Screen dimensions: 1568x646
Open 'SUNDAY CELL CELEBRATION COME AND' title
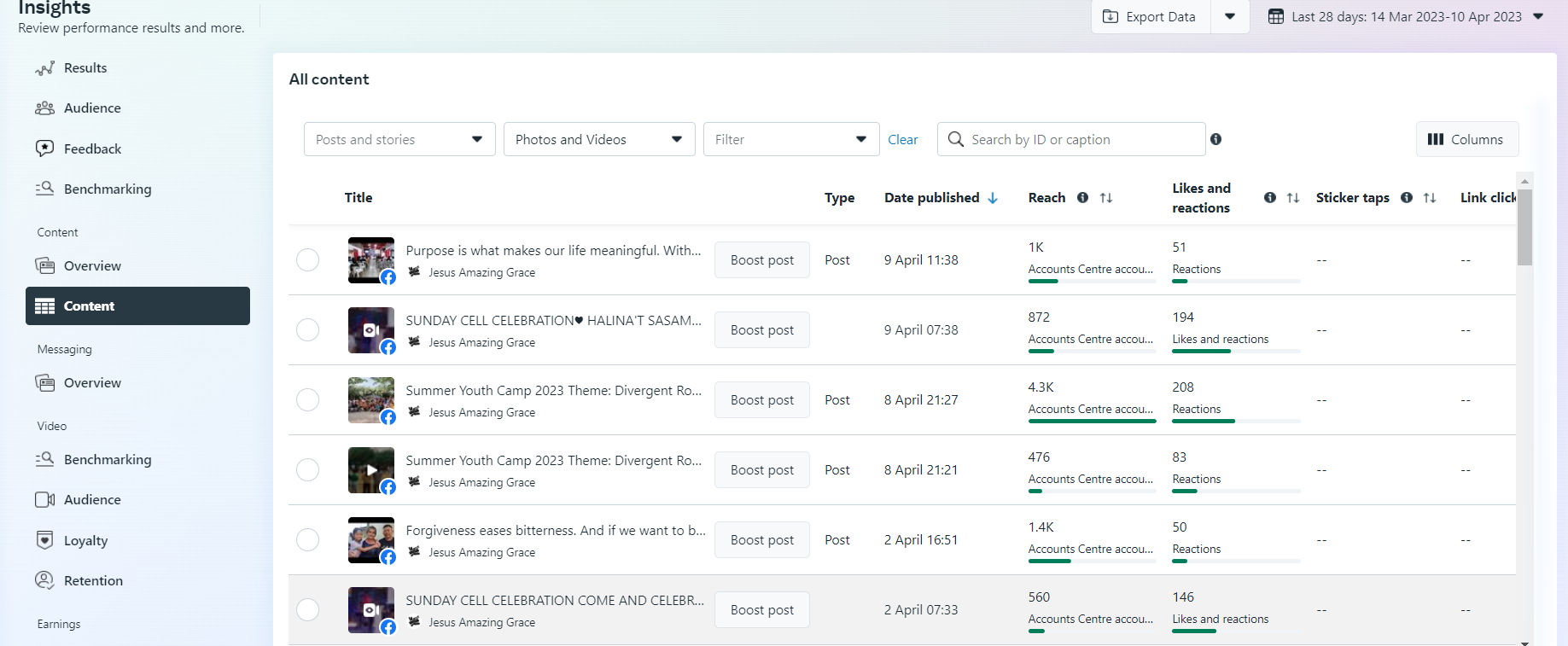pyautogui.click(x=555, y=600)
